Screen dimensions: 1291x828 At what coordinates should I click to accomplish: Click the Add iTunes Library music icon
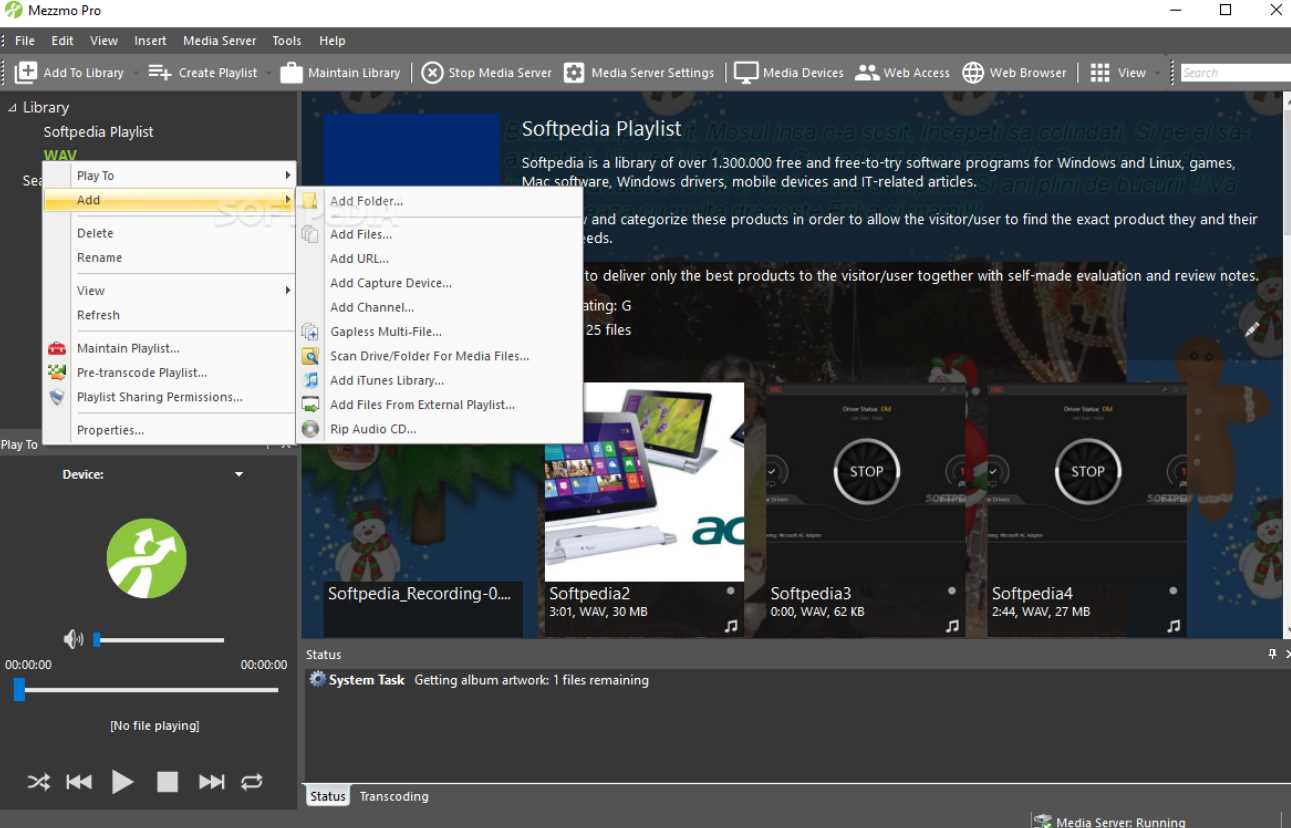click(x=311, y=380)
